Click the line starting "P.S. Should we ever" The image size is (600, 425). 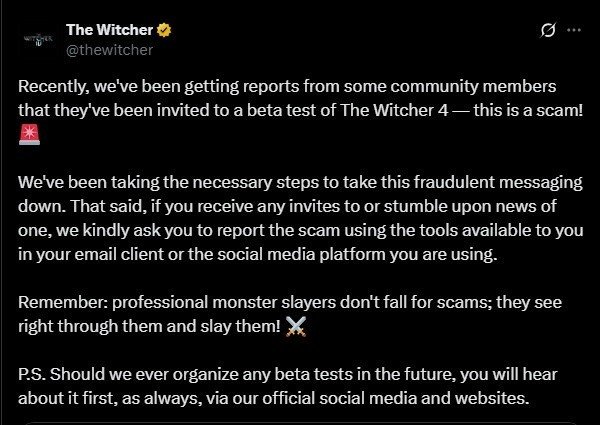[287, 374]
